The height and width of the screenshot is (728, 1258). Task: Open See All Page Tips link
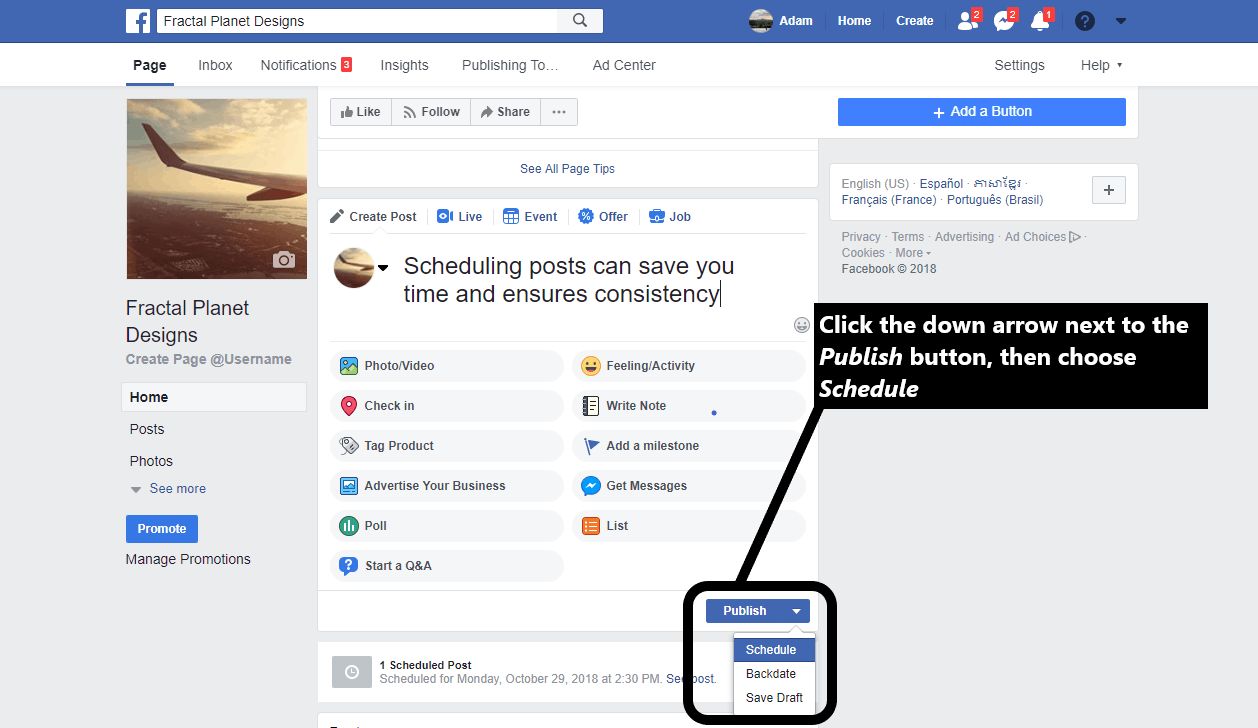[567, 169]
